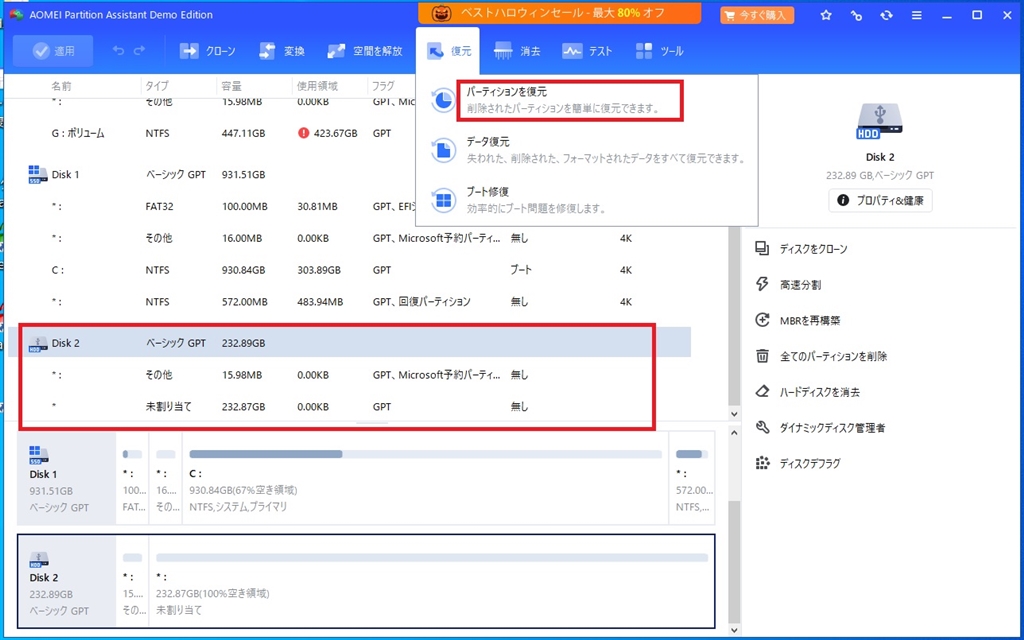Open the ツール toolbar menu
This screenshot has width=1024, height=640.
[x=660, y=51]
